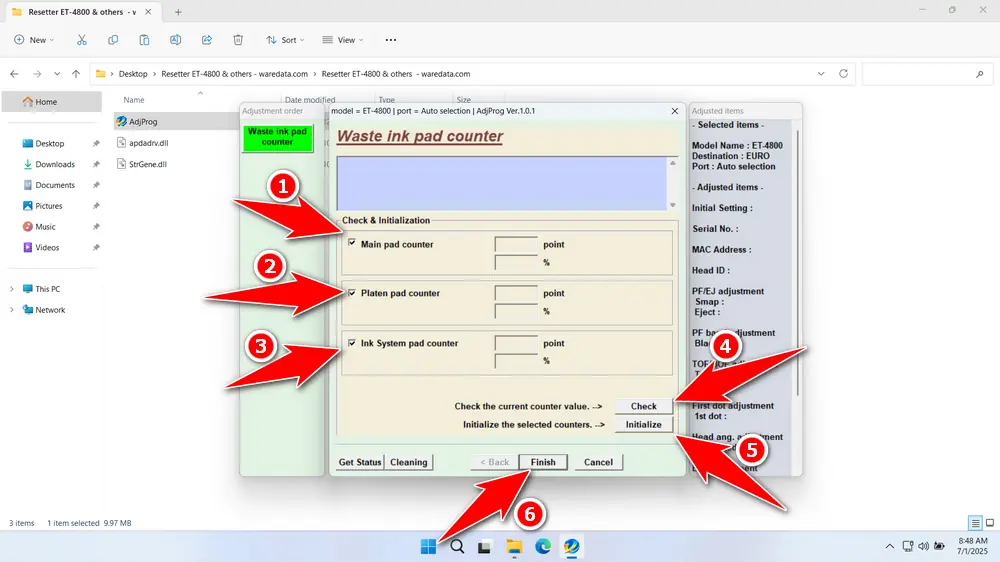Go forward with the Explorer forward arrow
The width and height of the screenshot is (1000, 562).
pyautogui.click(x=37, y=74)
